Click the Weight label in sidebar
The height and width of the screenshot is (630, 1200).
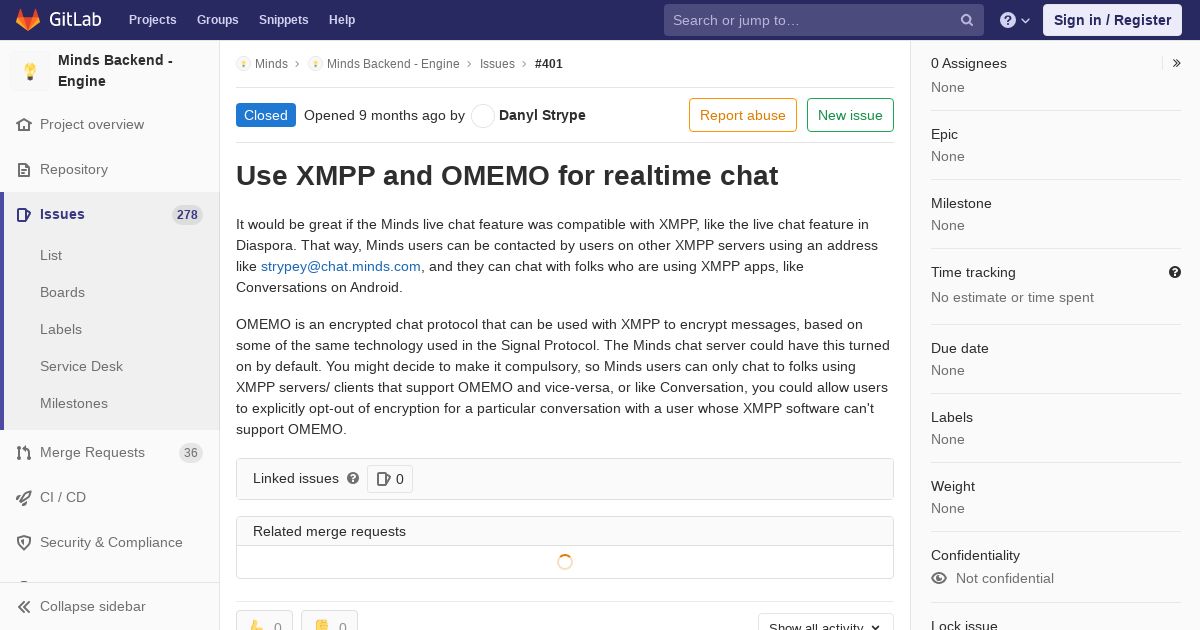click(953, 486)
